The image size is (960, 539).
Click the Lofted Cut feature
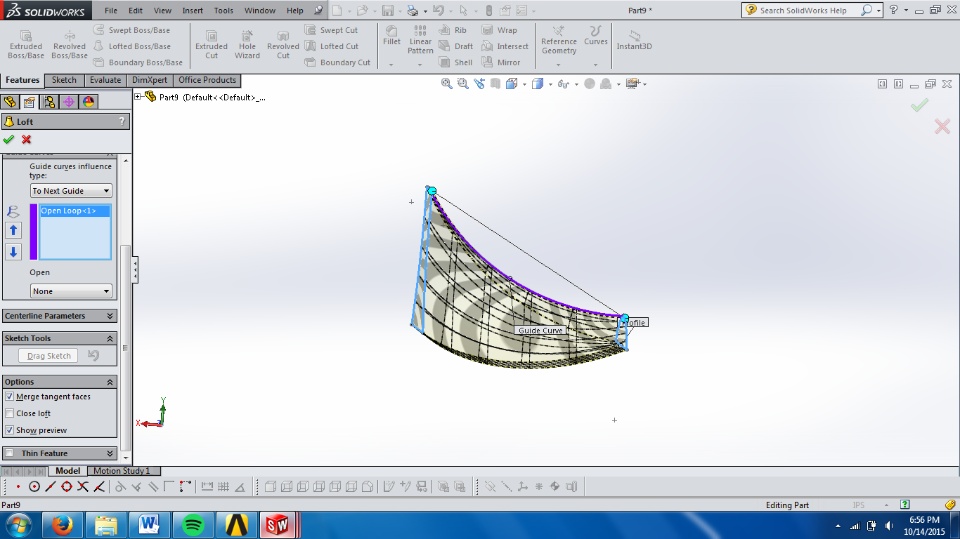click(x=332, y=46)
